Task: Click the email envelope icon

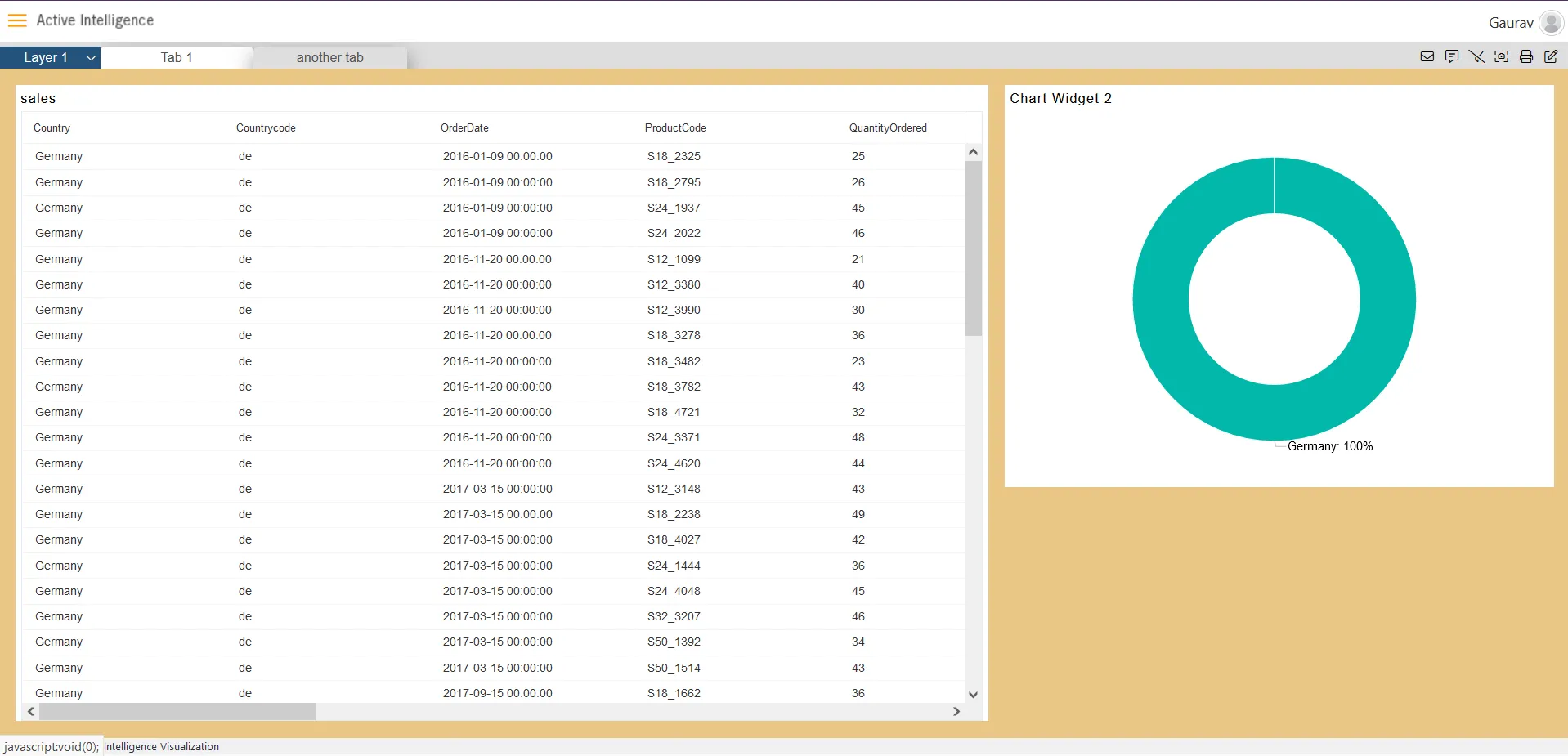Action: tap(1427, 56)
